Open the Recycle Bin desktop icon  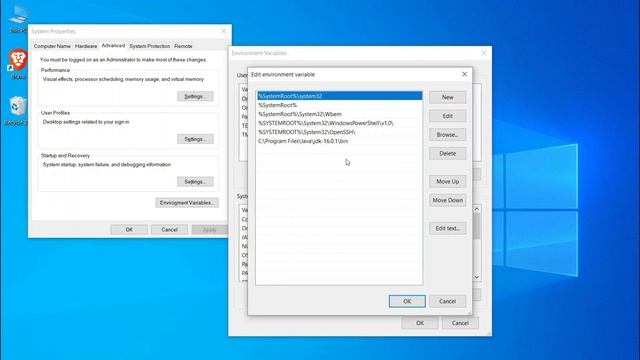tap(16, 110)
